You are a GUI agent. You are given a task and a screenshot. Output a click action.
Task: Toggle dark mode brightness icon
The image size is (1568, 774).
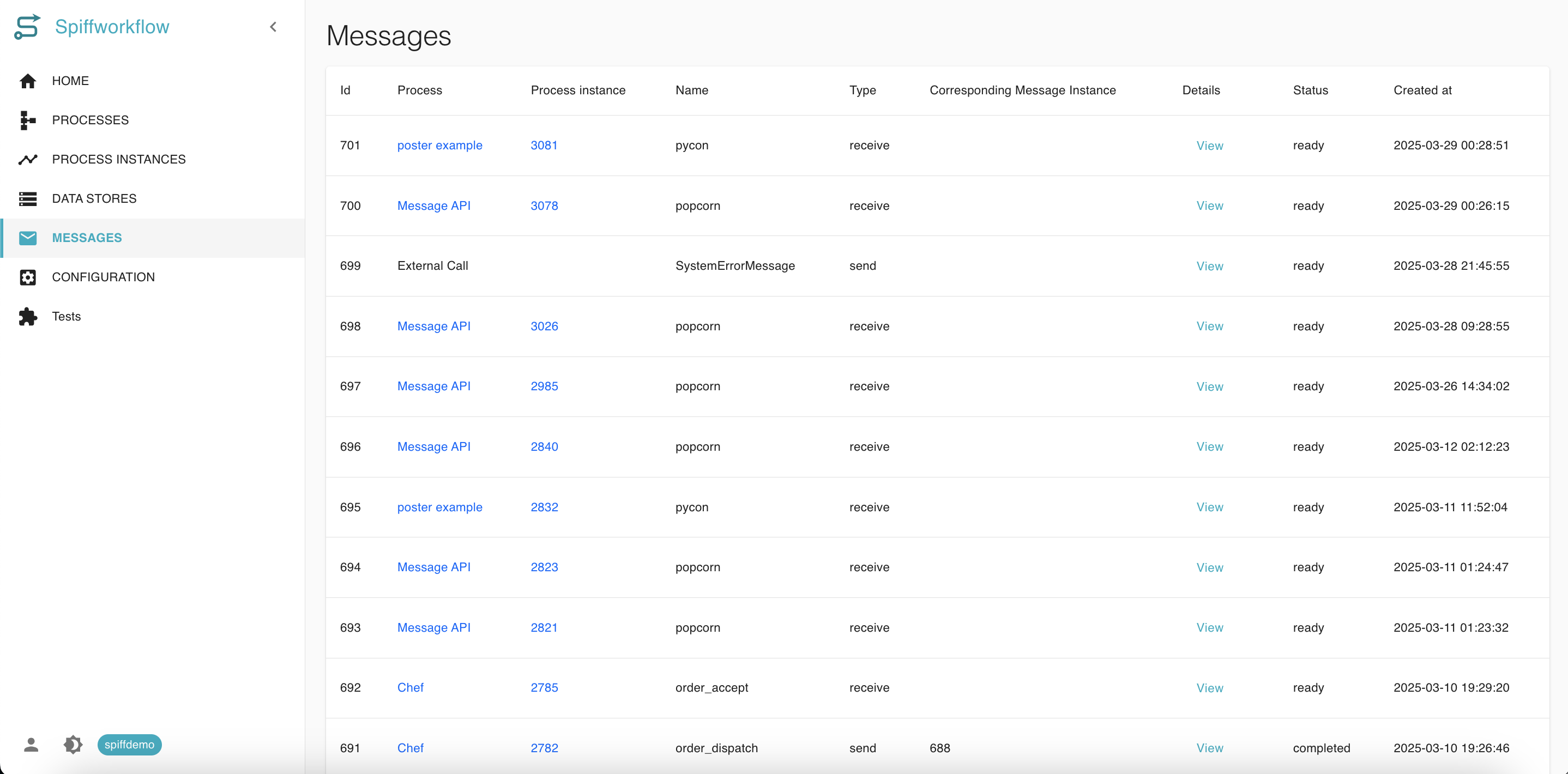tap(73, 744)
